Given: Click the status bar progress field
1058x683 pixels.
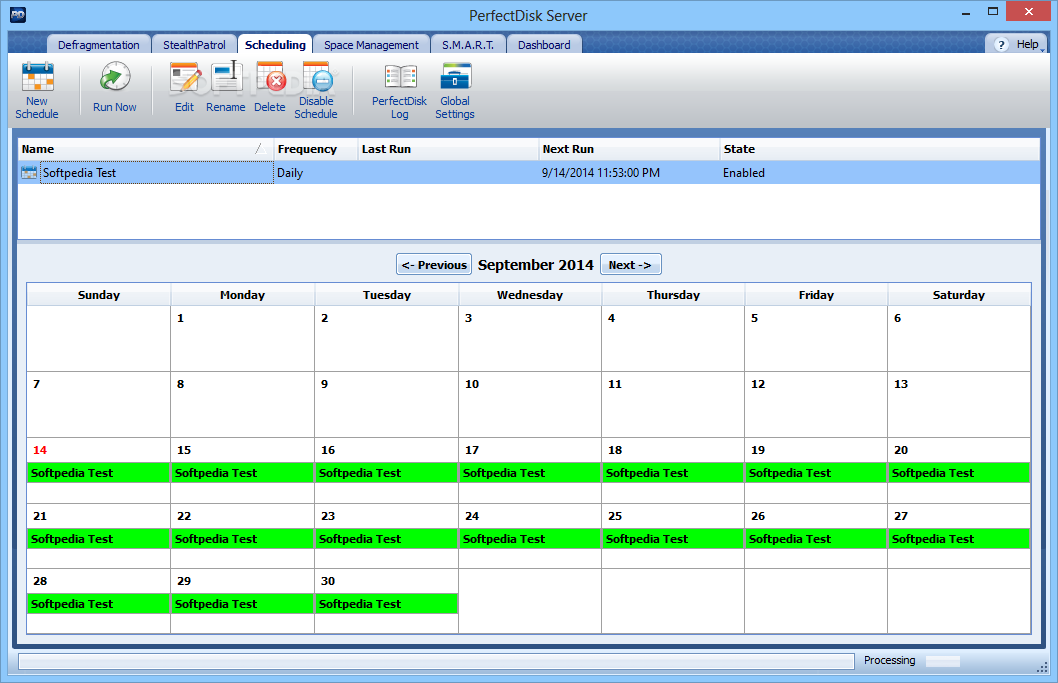Looking at the screenshot, I should tap(436, 661).
